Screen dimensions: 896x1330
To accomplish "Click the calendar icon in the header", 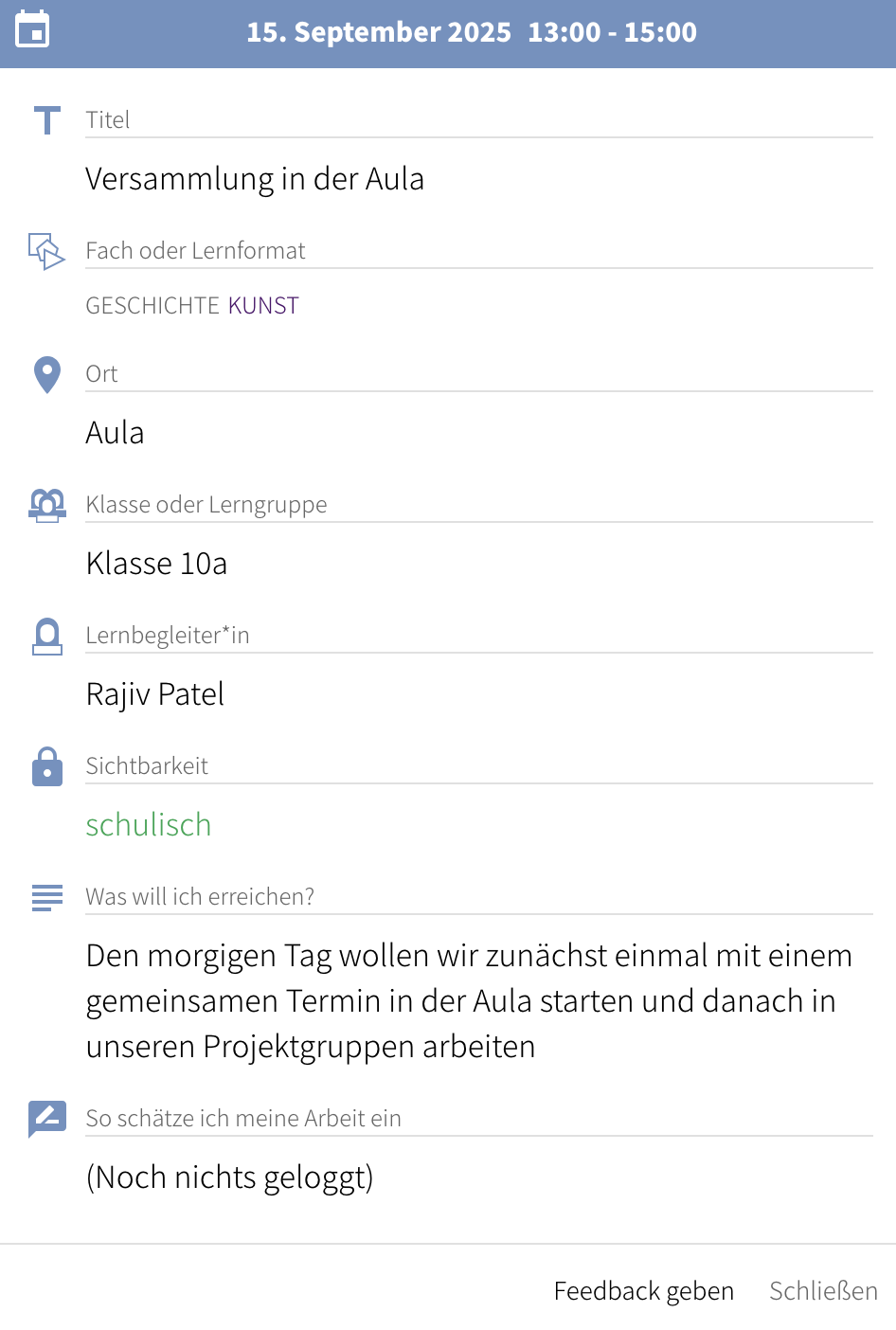I will click(33, 29).
